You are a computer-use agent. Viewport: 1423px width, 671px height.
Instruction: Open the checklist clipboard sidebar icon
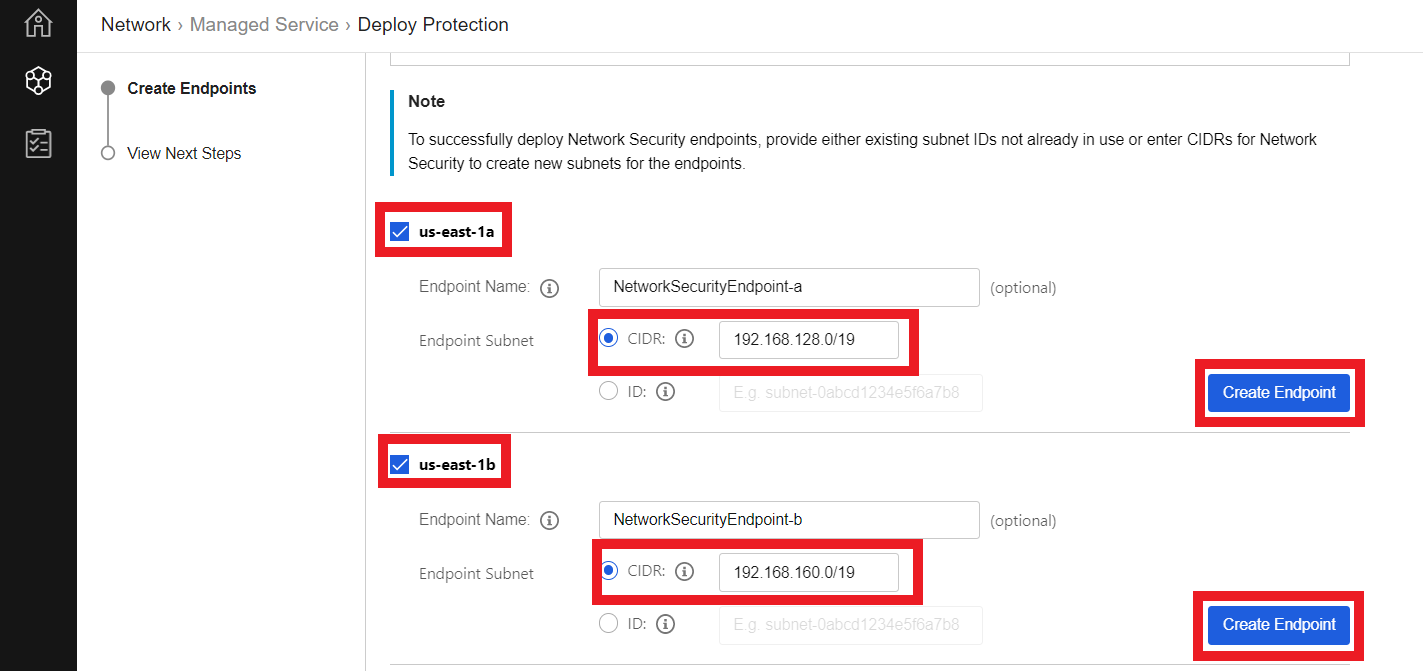tap(38, 143)
